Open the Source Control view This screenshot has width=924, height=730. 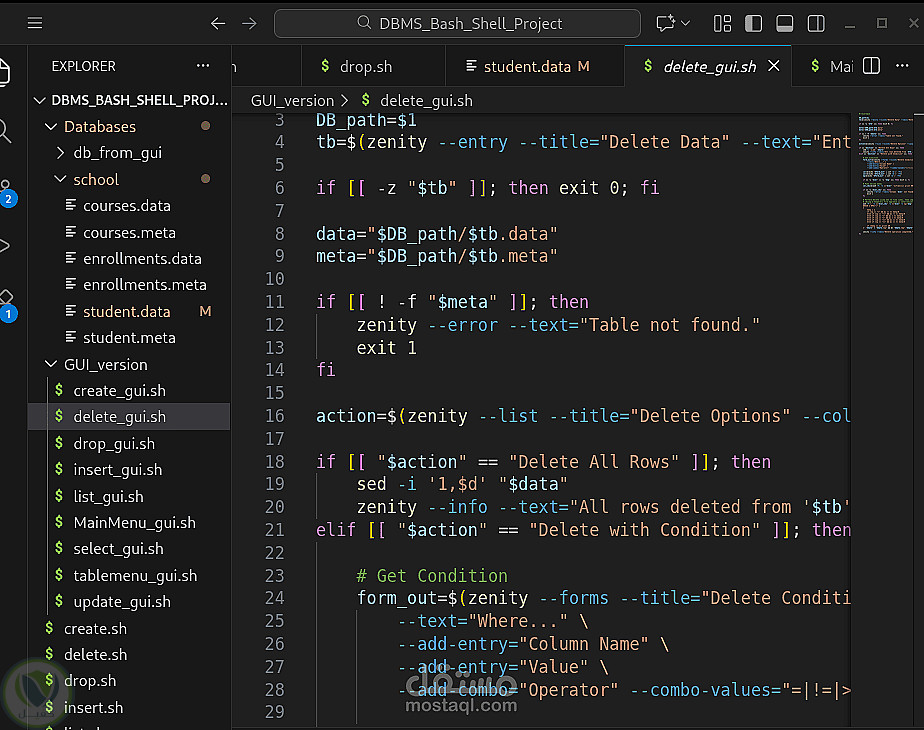pos(6,191)
